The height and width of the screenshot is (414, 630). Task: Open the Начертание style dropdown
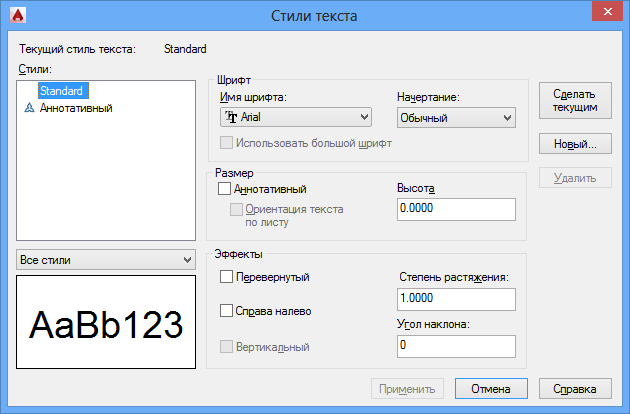[456, 118]
